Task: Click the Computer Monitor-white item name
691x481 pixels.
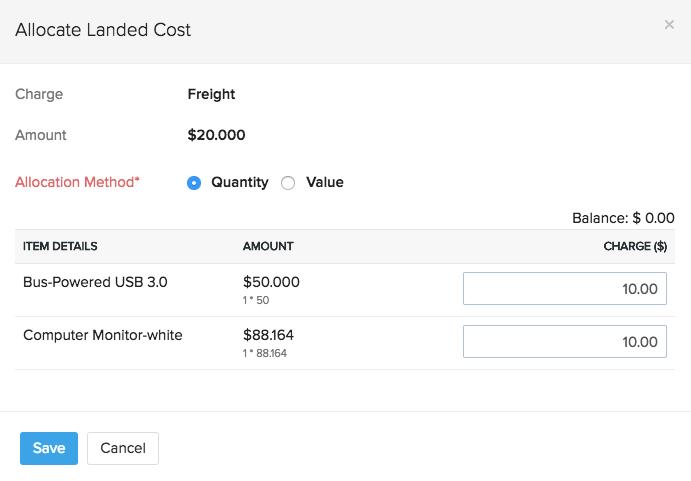Action: click(103, 335)
